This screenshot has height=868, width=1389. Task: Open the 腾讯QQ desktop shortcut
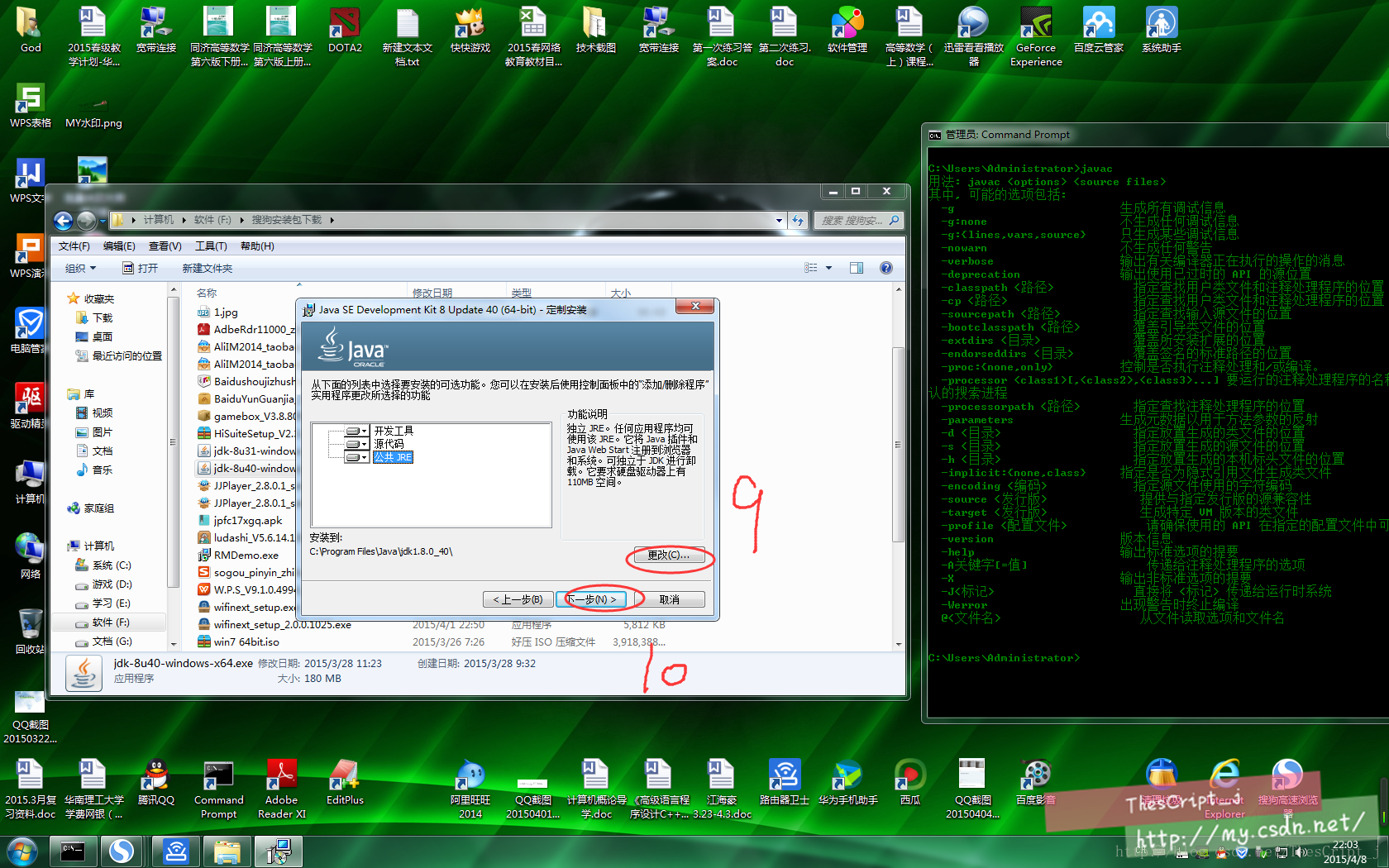point(156,782)
